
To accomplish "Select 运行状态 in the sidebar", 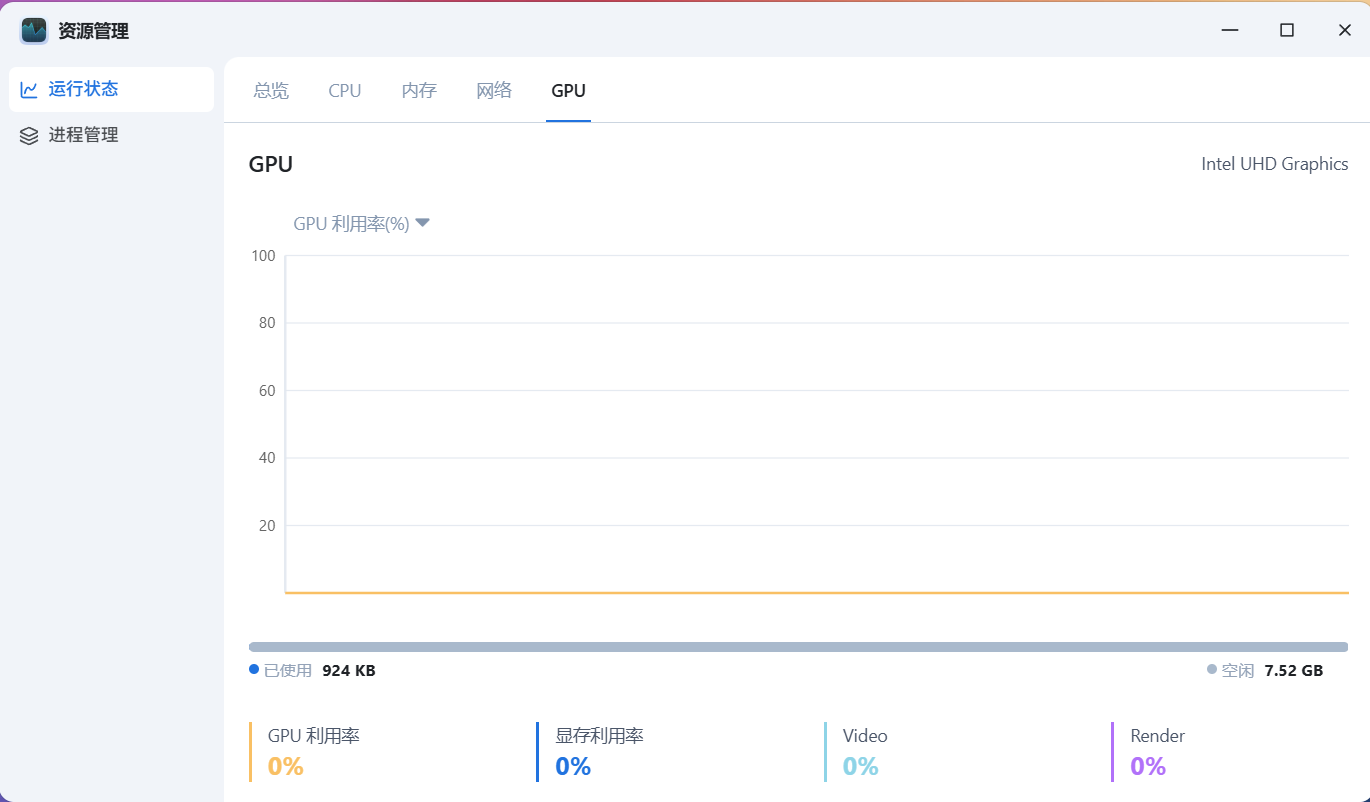I will click(x=84, y=89).
